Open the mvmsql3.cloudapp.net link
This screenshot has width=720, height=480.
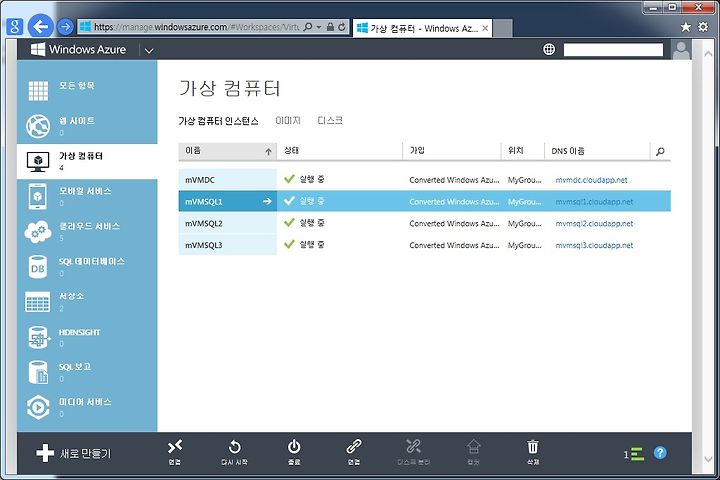[x=594, y=245]
